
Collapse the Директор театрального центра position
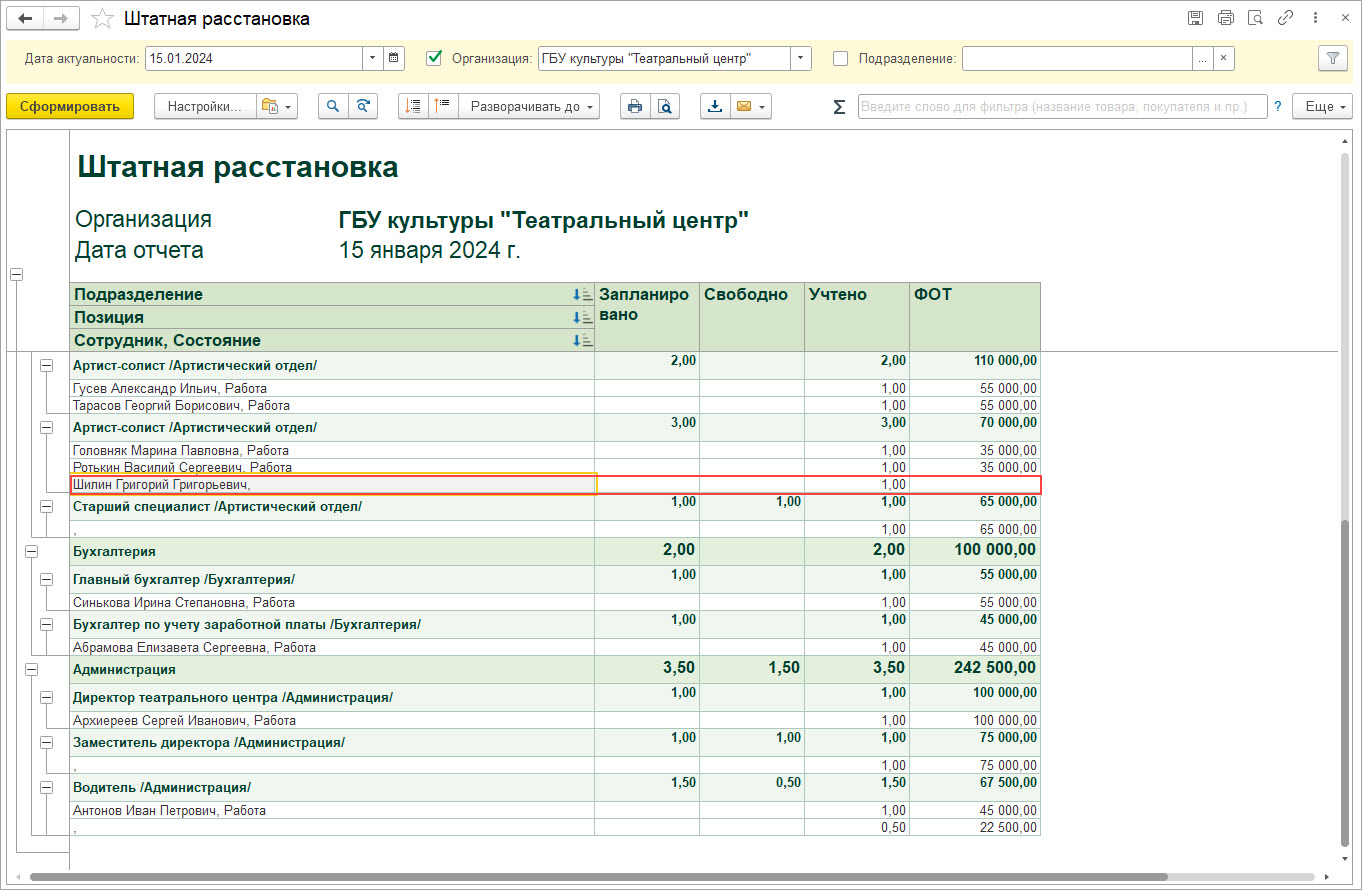click(46, 697)
